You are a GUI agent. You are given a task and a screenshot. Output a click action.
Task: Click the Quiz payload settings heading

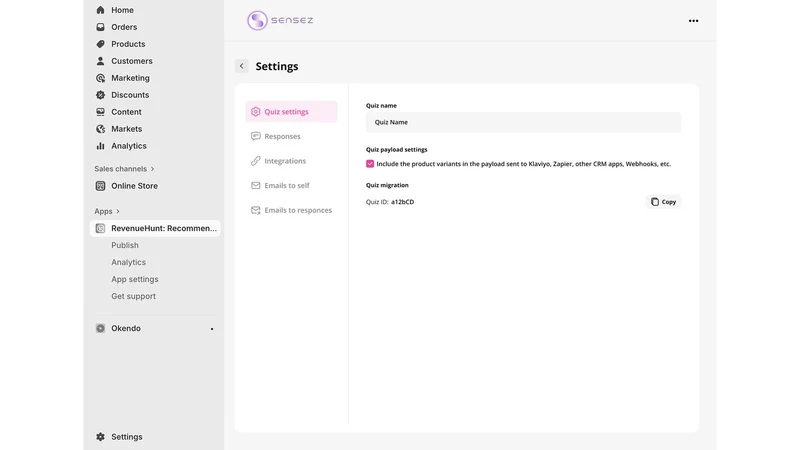(x=396, y=149)
